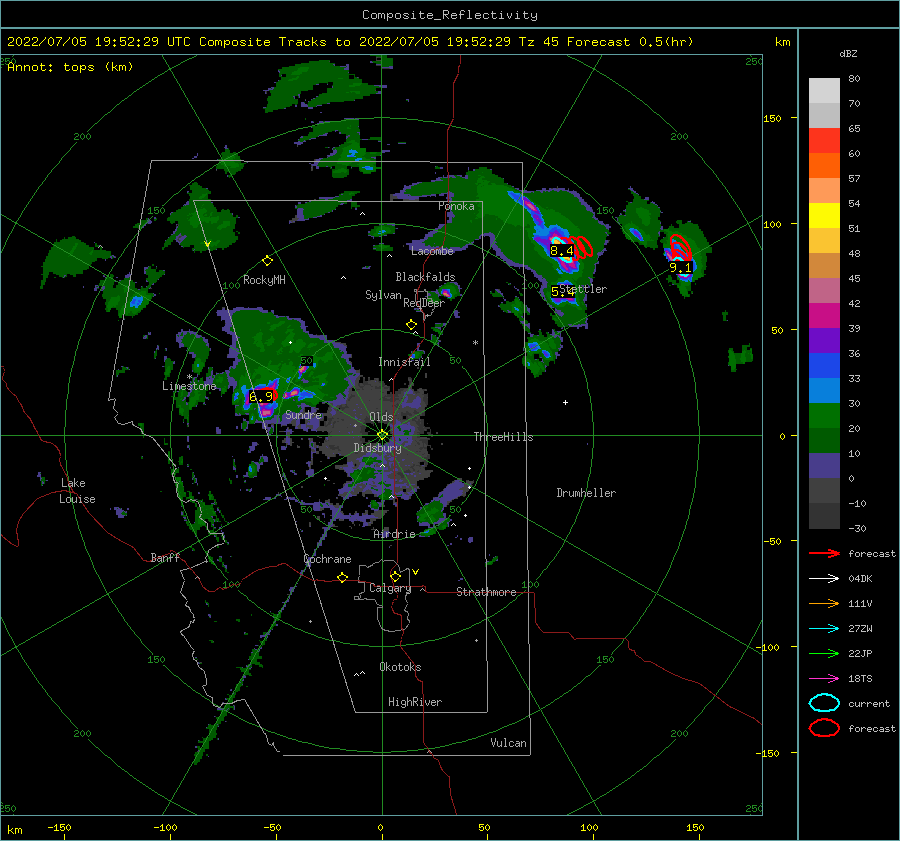The image size is (900, 841).
Task: Click the 39 dBZ purple color swatch
Action: pos(824,340)
